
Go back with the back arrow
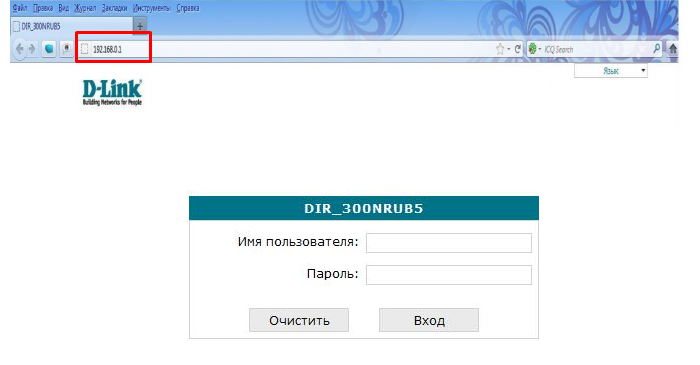click(19, 49)
